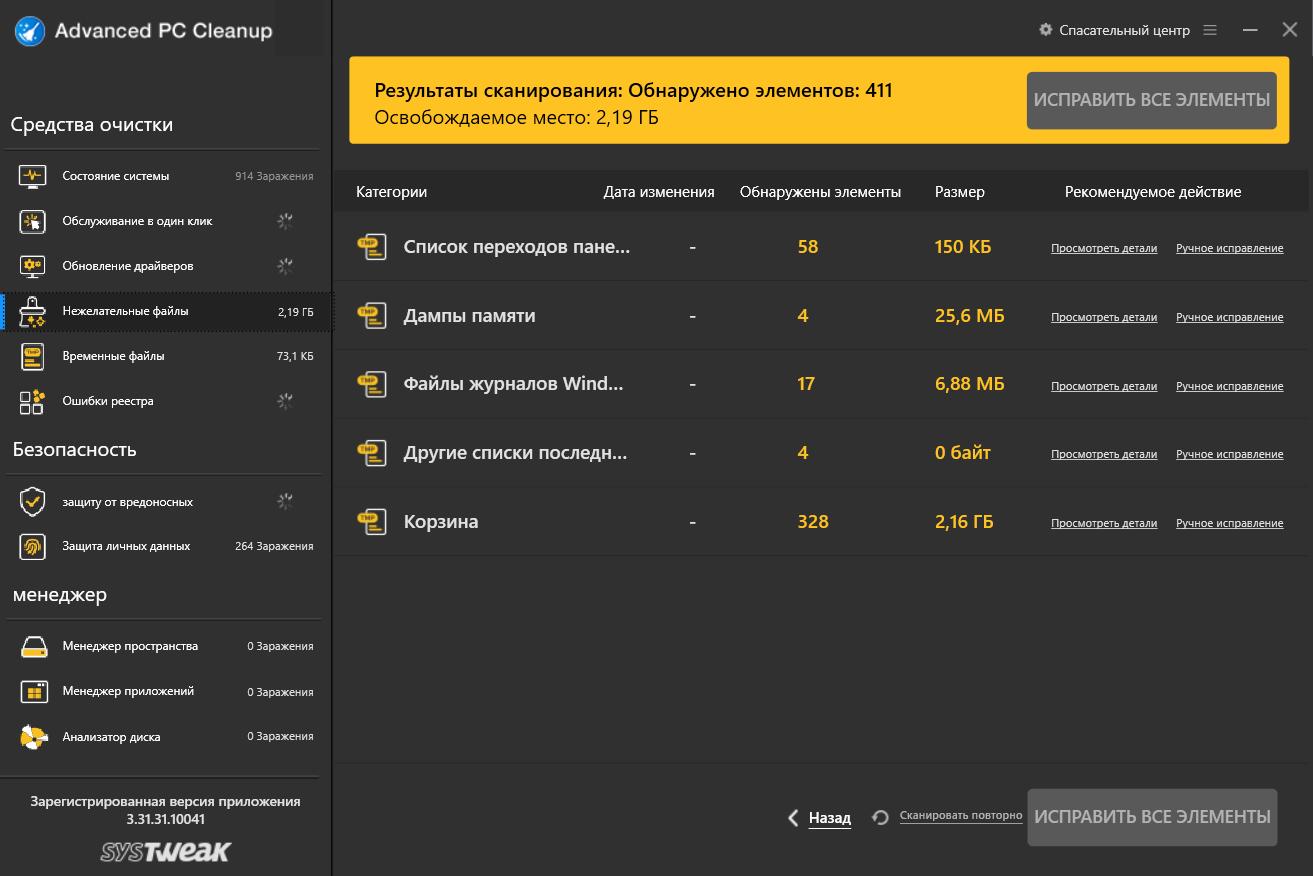Click the Identity Protection fingerprint icon
Viewport: 1313px width, 876px height.
(32, 547)
